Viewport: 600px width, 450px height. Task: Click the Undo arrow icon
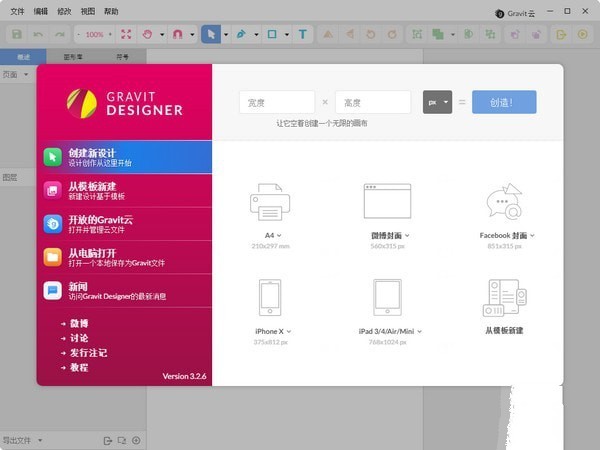coord(38,34)
